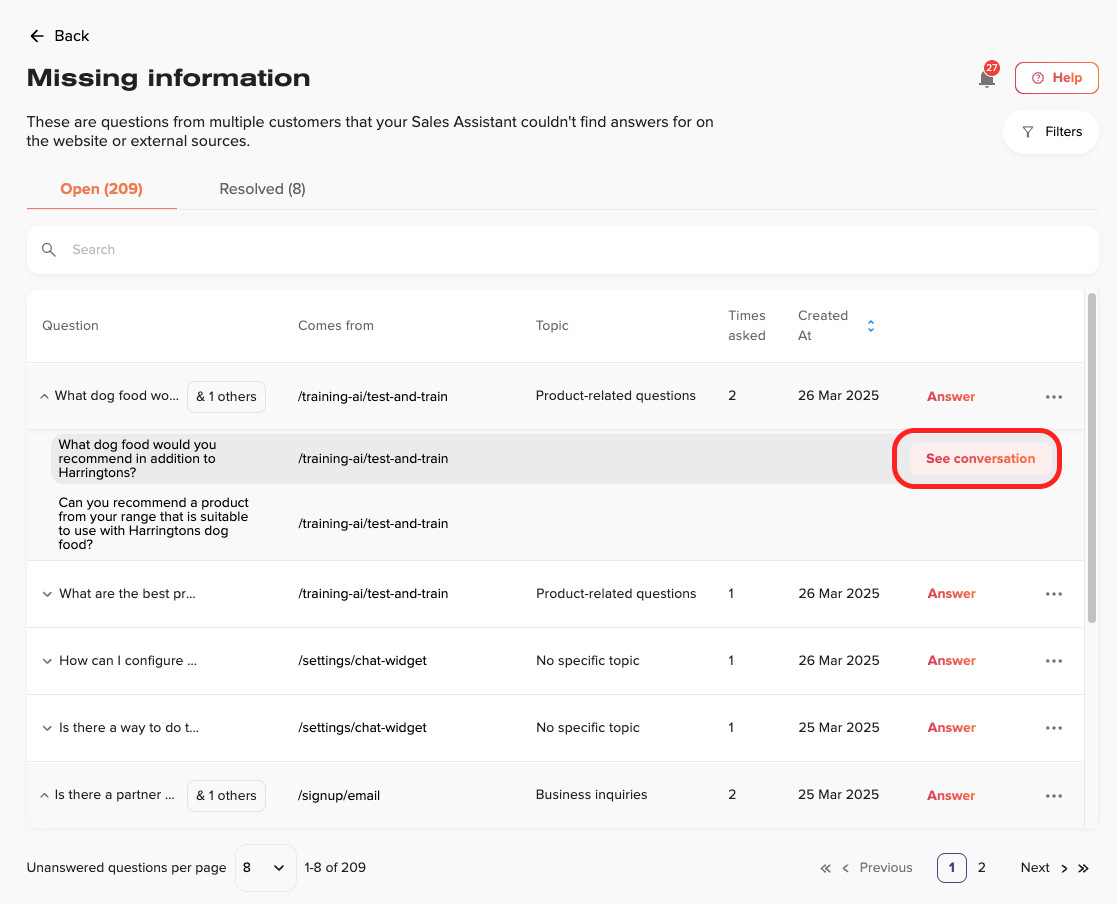1117x904 pixels.
Task: Open more options for 'Is there a way' row
Action: pyautogui.click(x=1054, y=728)
